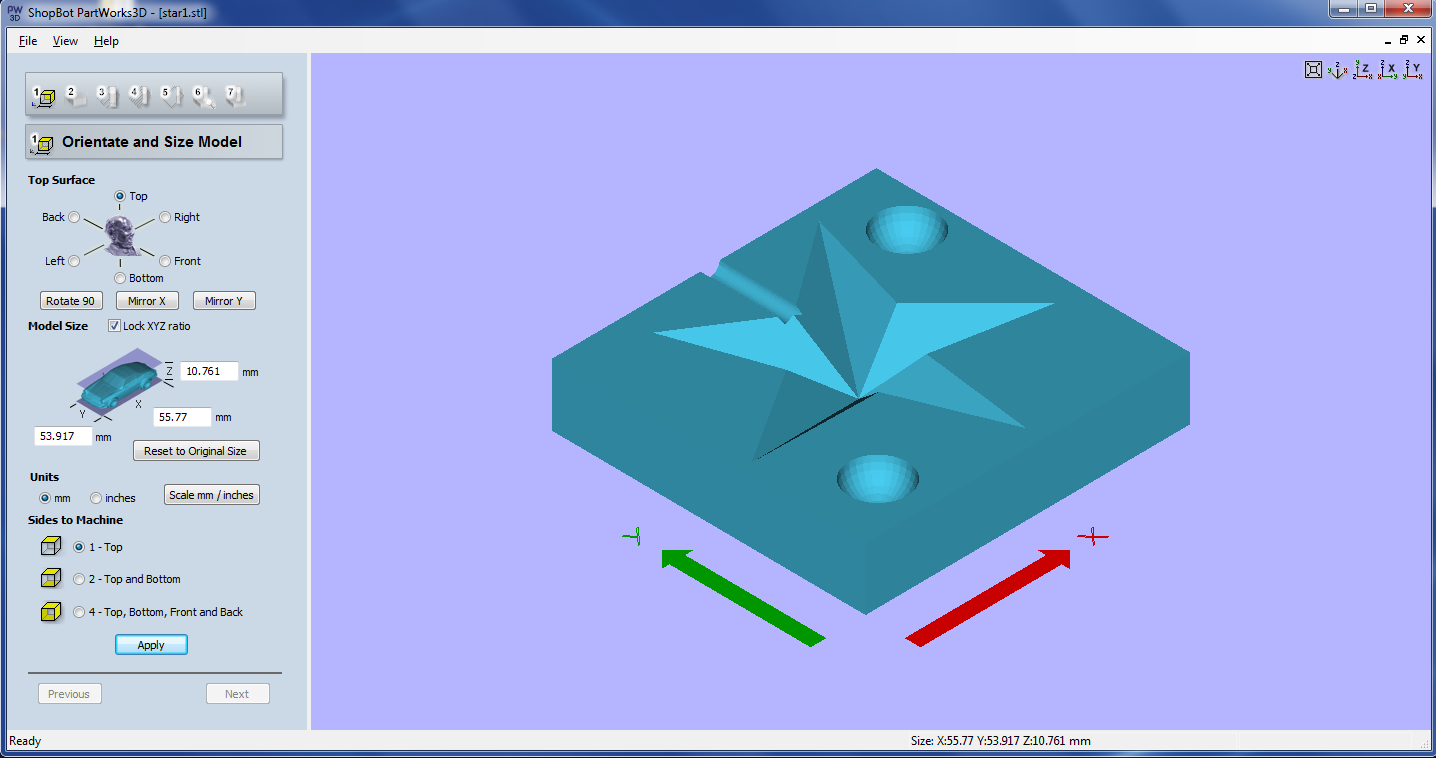Open the Help menu

pos(106,41)
